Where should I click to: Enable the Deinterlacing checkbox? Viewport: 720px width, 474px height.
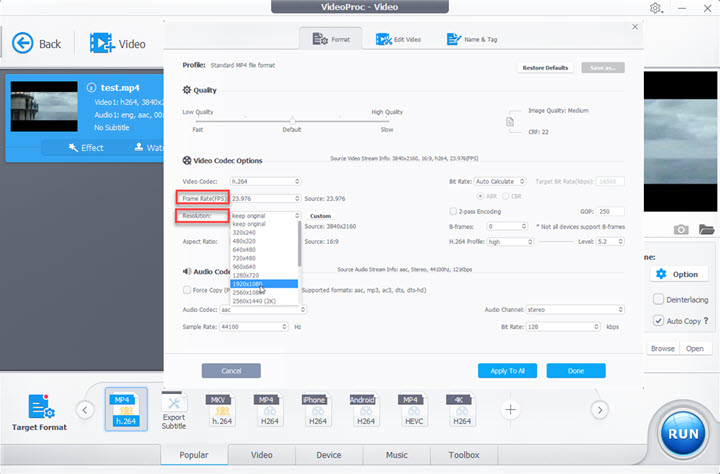coord(658,299)
